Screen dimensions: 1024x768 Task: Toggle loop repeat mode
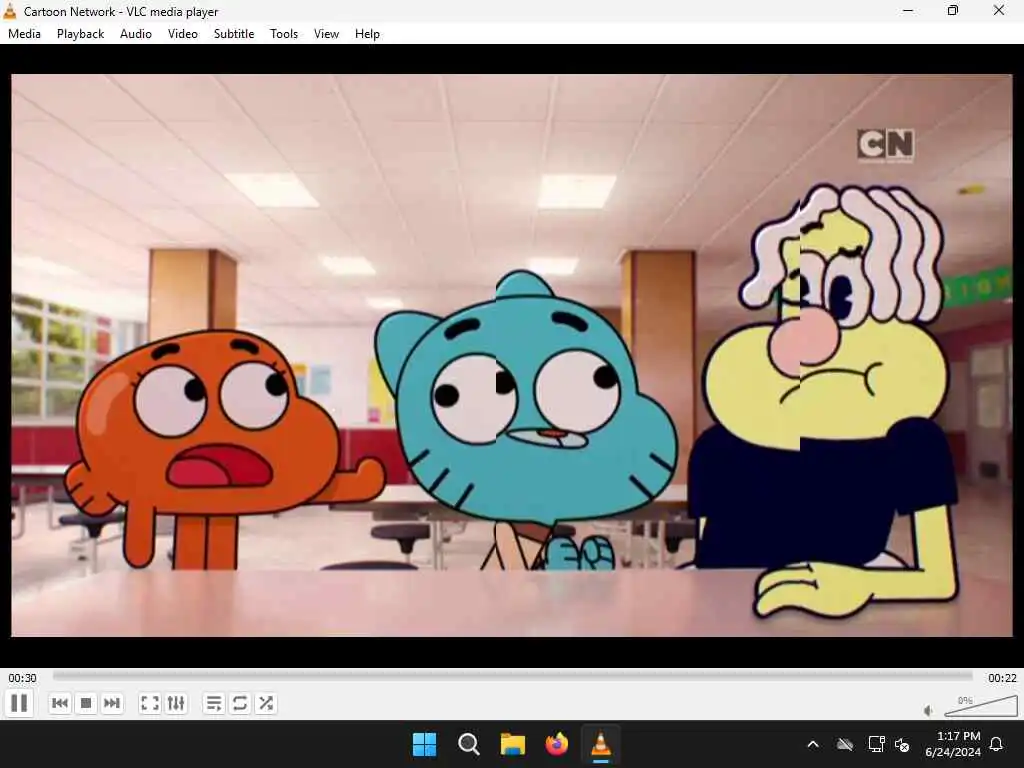(240, 703)
